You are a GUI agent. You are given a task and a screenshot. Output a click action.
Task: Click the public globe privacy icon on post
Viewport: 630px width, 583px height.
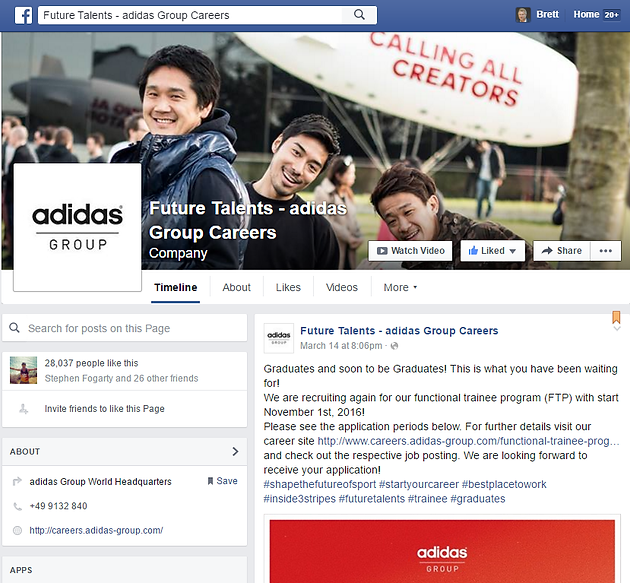(x=395, y=346)
